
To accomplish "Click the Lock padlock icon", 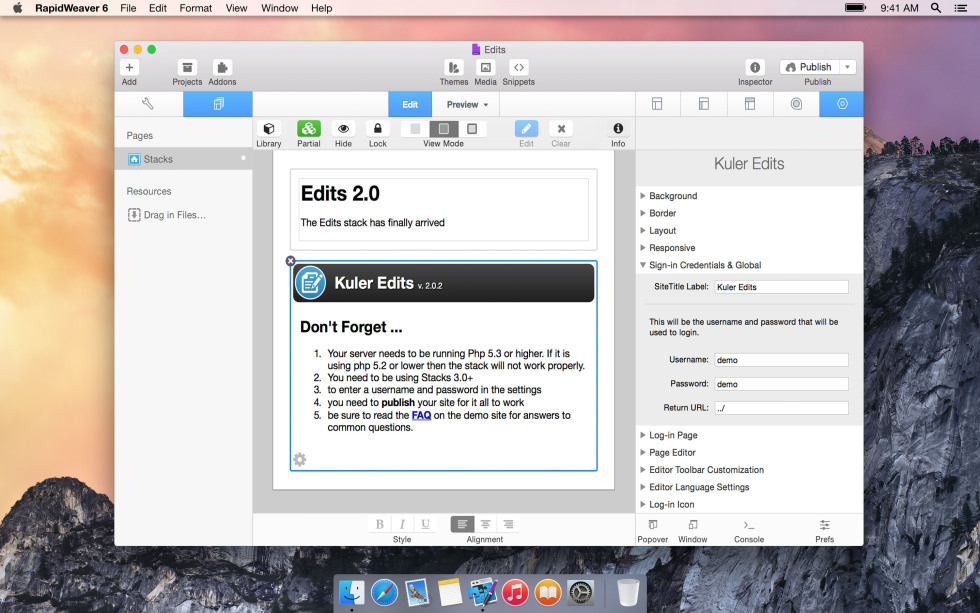I will [x=378, y=129].
